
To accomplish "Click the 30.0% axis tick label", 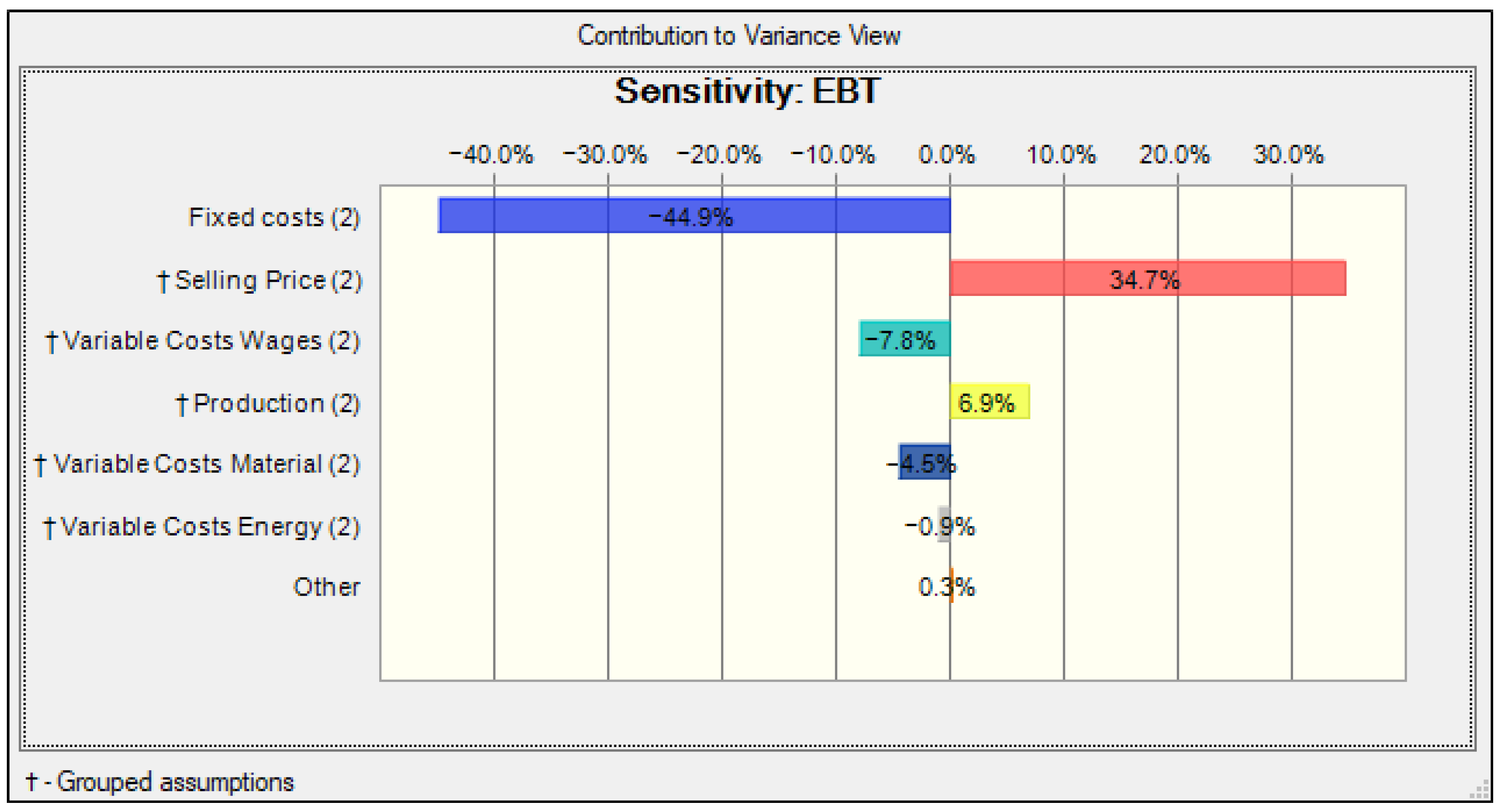I will 1288,155.
